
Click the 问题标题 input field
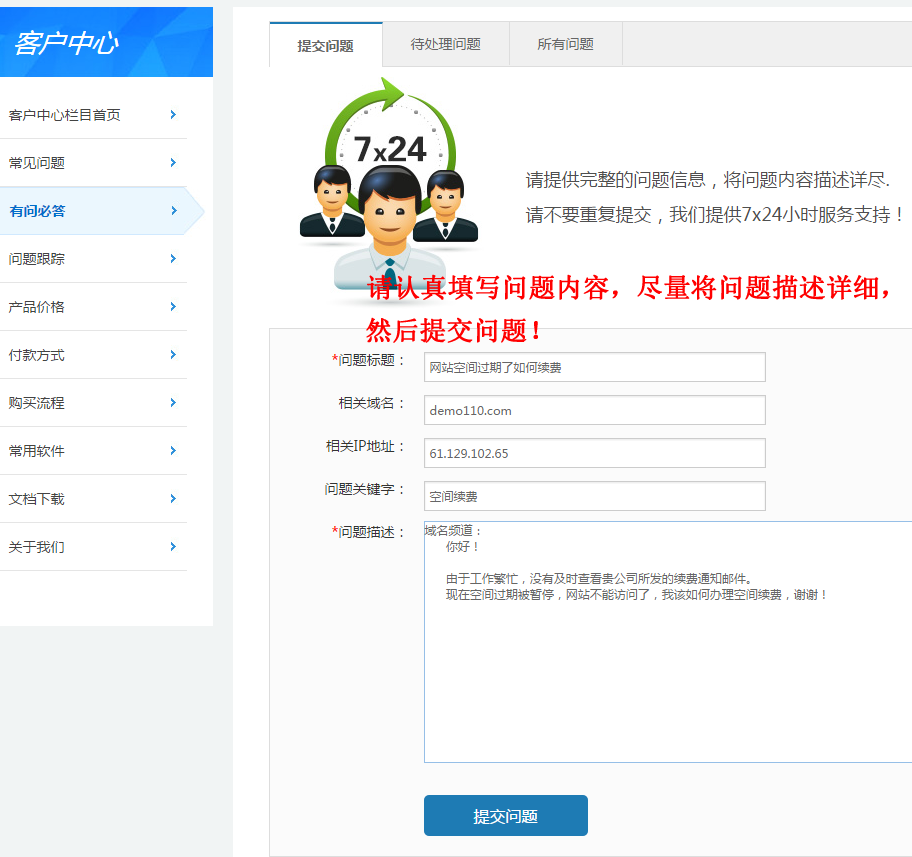[594, 367]
